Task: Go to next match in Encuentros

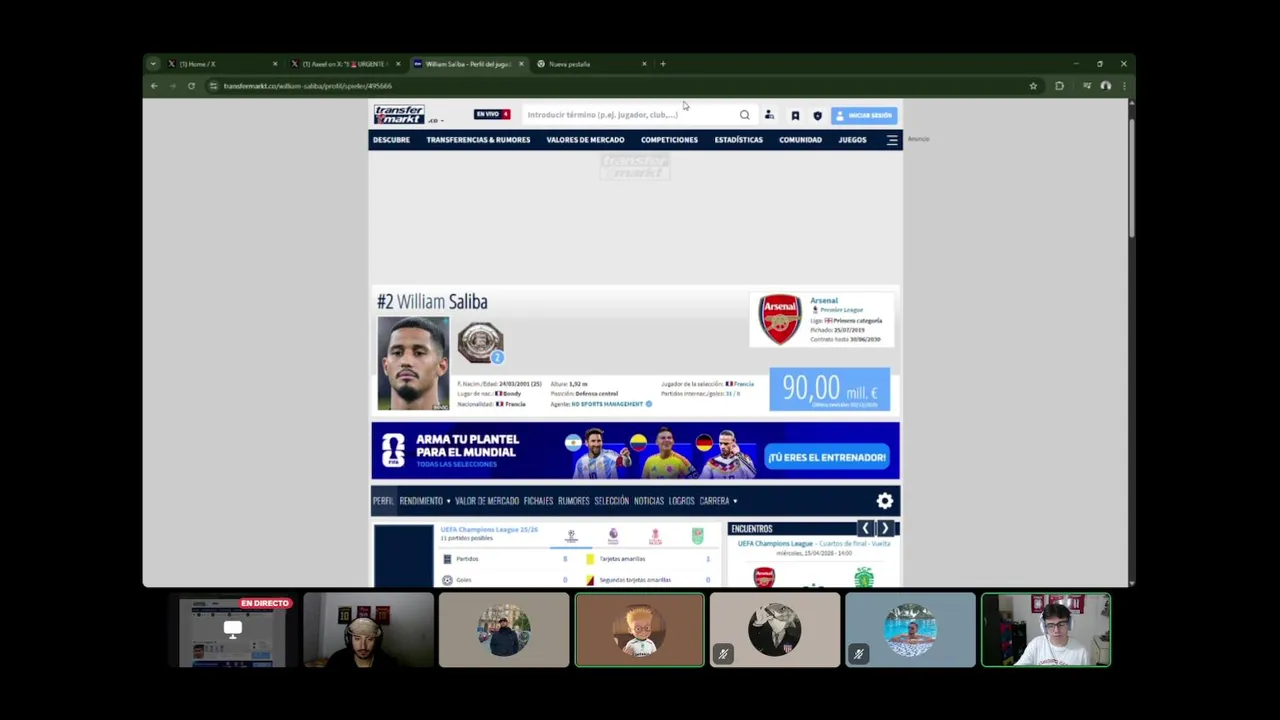Action: click(885, 528)
